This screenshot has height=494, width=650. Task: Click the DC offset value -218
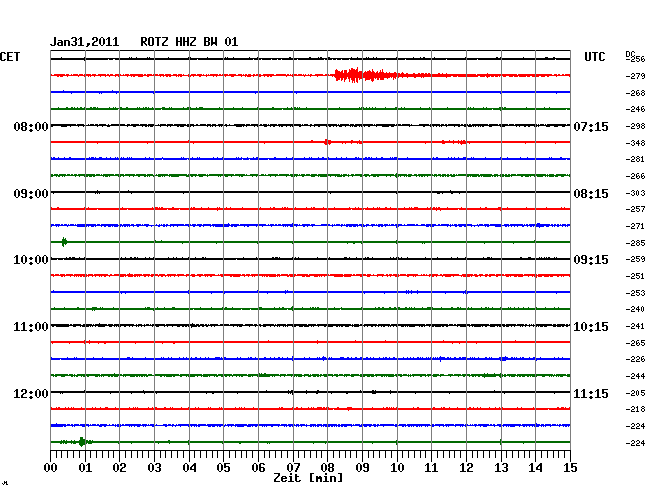pos(635,409)
